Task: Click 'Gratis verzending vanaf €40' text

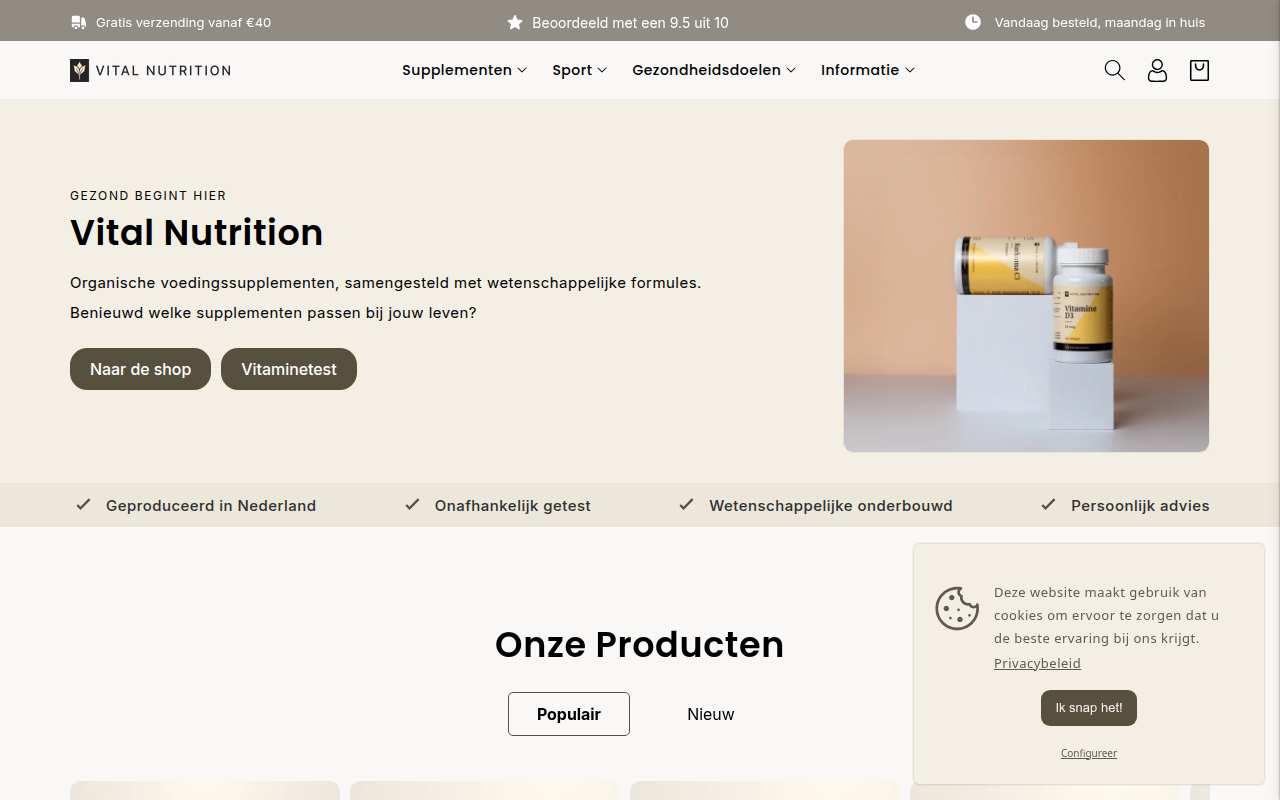Action: click(x=183, y=22)
